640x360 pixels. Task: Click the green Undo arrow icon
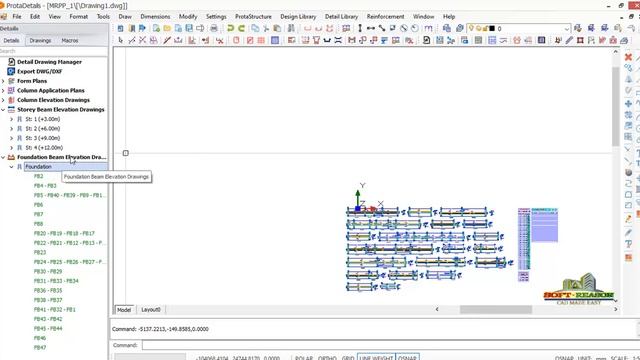click(231, 28)
